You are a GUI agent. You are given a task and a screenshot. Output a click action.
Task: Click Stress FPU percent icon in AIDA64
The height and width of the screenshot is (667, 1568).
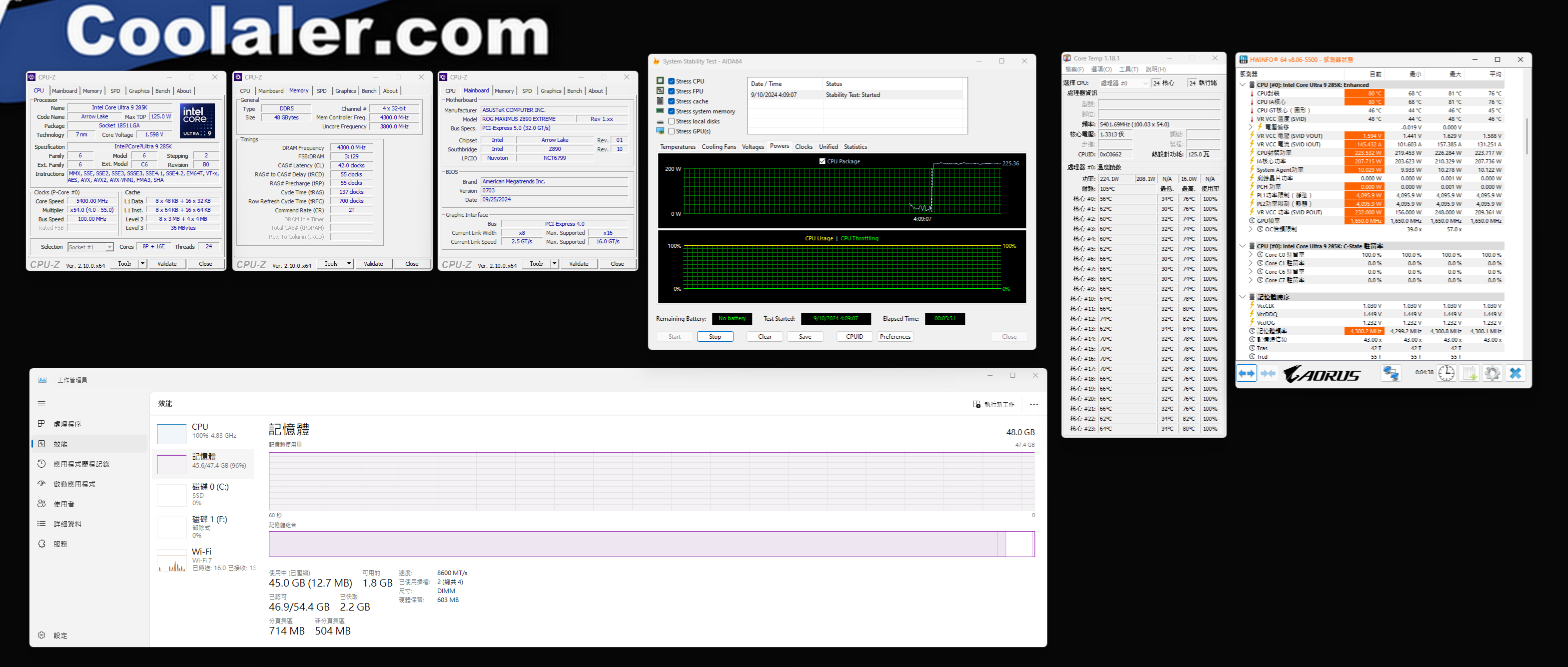click(x=660, y=90)
